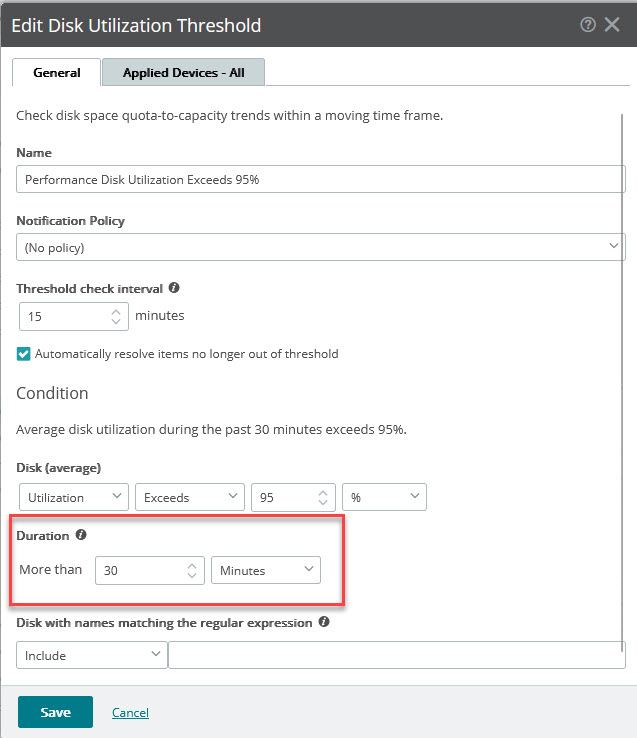Increase the 95 percent threshold value
The height and width of the screenshot is (738, 637).
[323, 493]
